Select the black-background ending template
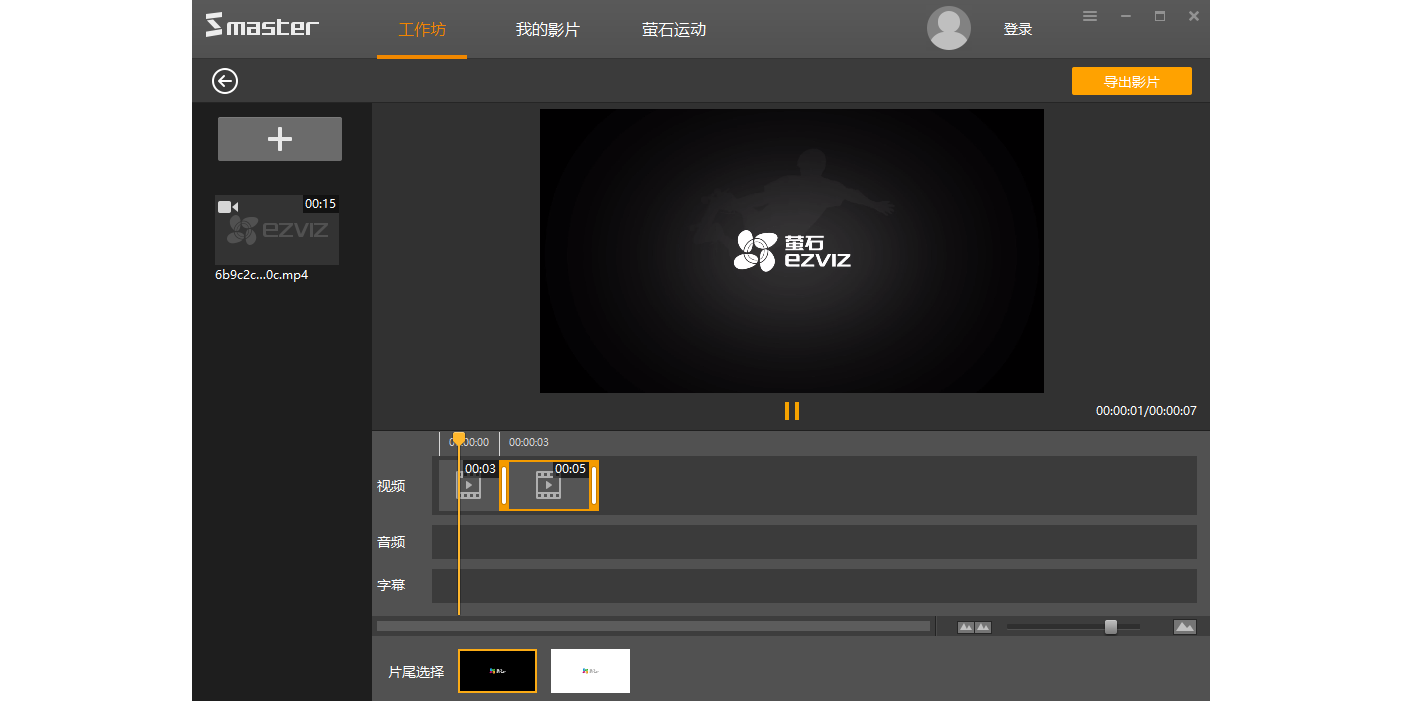1402x701 pixels. pyautogui.click(x=497, y=670)
